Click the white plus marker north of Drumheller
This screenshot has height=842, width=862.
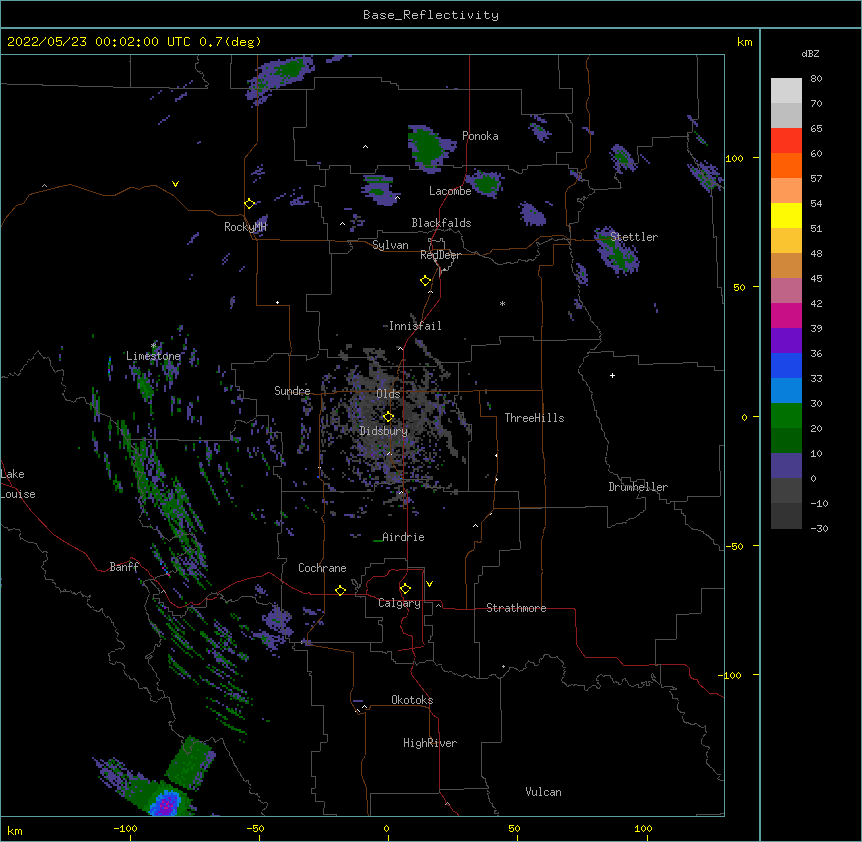click(x=612, y=375)
